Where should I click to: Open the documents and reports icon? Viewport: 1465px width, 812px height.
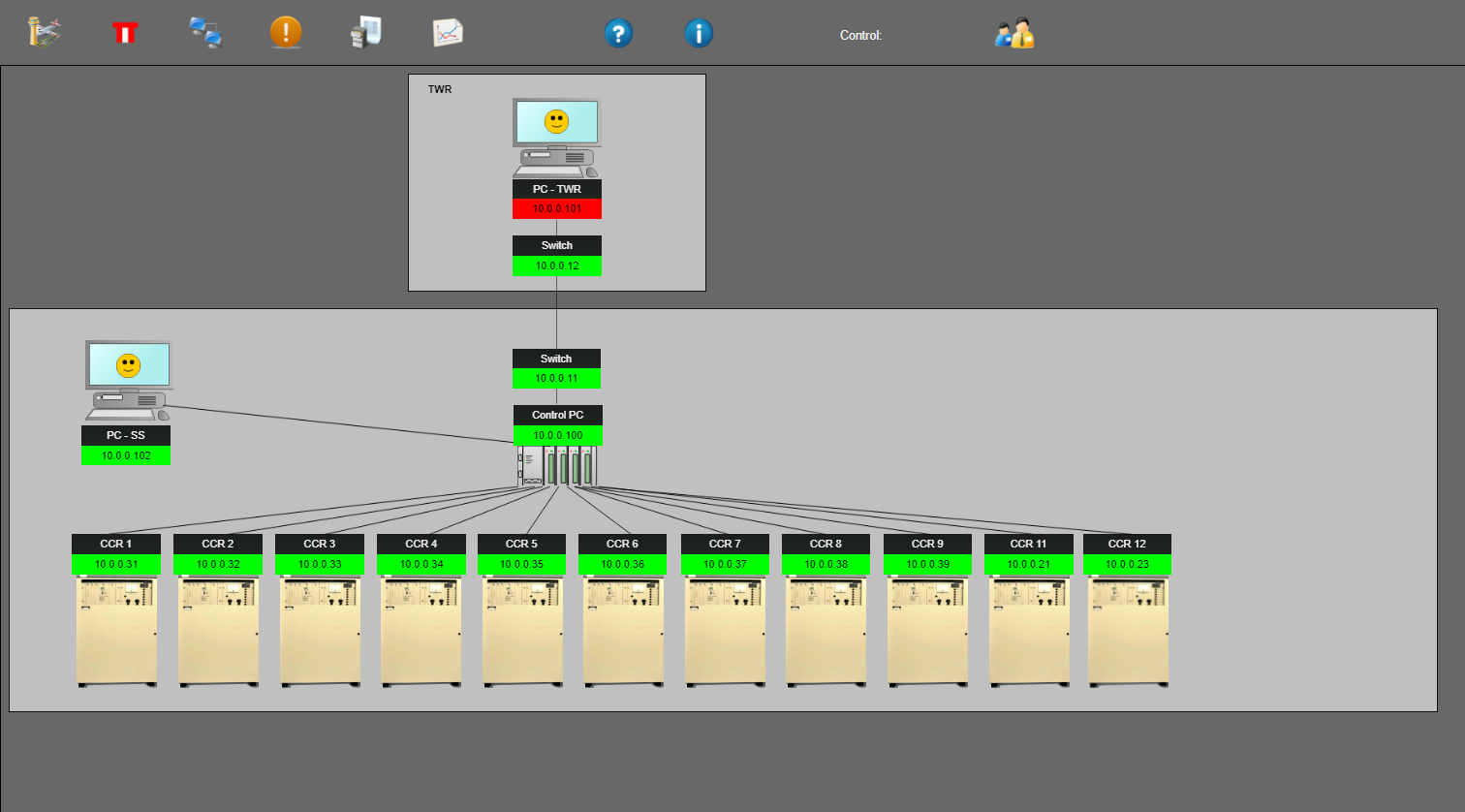[x=365, y=33]
